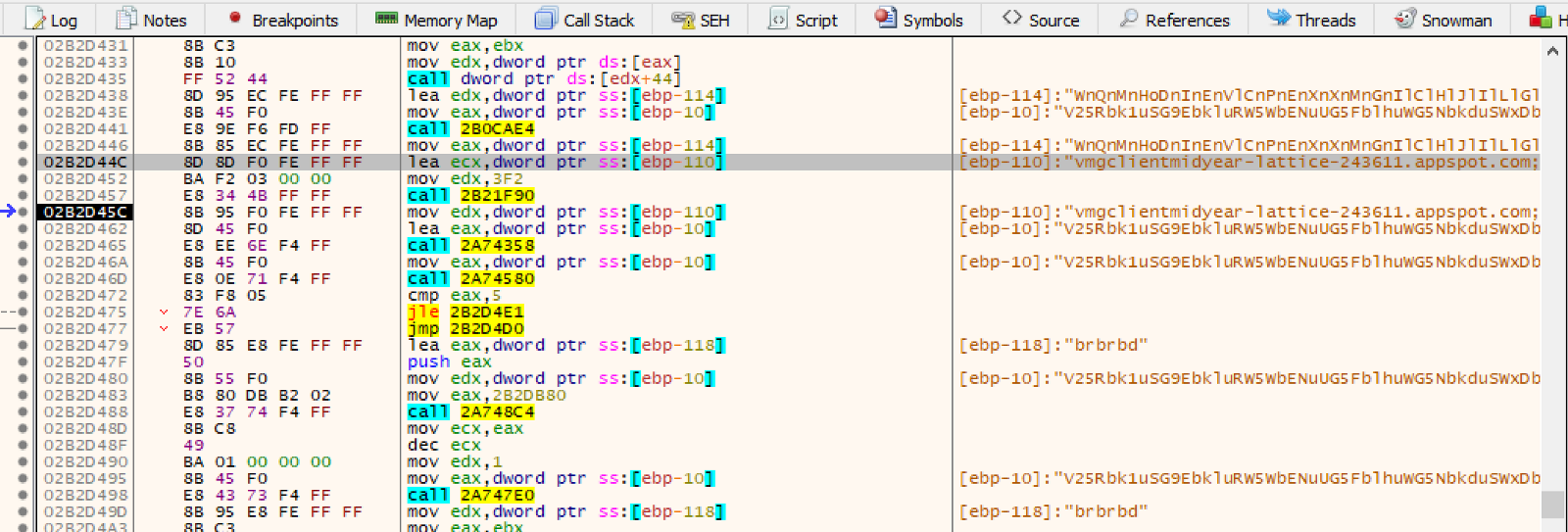The height and width of the screenshot is (532, 1568).
Task: Click the jump arrow beside bytes EB 57
Action: 164,329
